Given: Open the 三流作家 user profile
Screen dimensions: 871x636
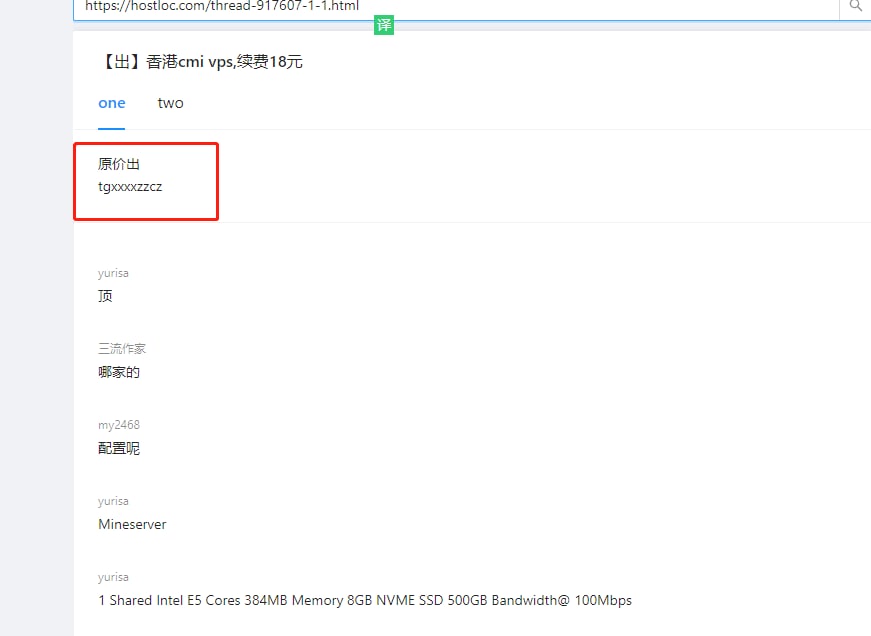Looking at the screenshot, I should point(122,349).
